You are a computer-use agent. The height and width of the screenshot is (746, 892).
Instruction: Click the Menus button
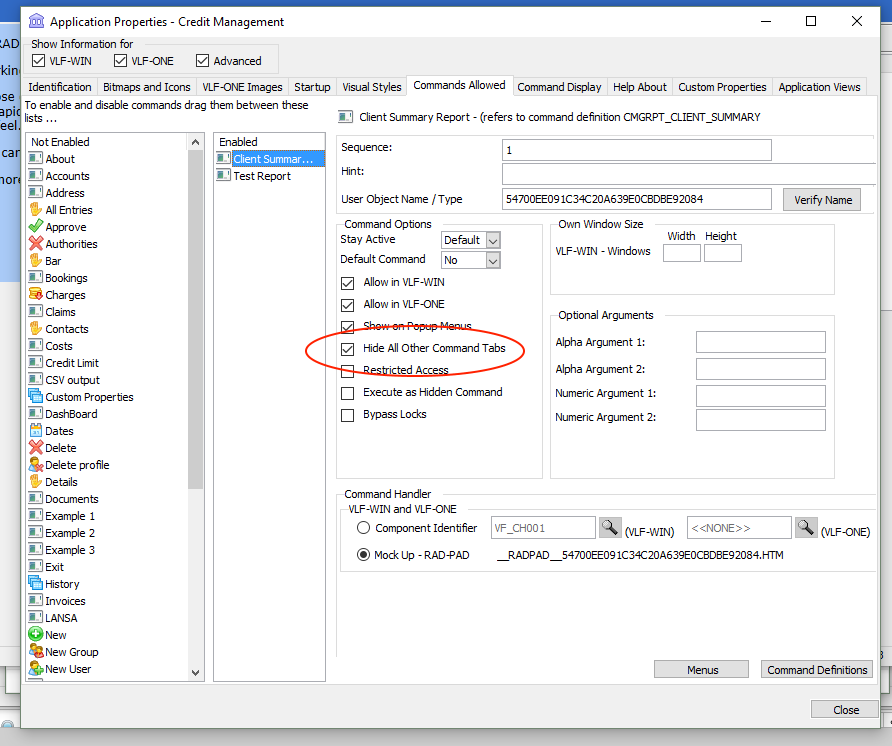[x=702, y=670]
